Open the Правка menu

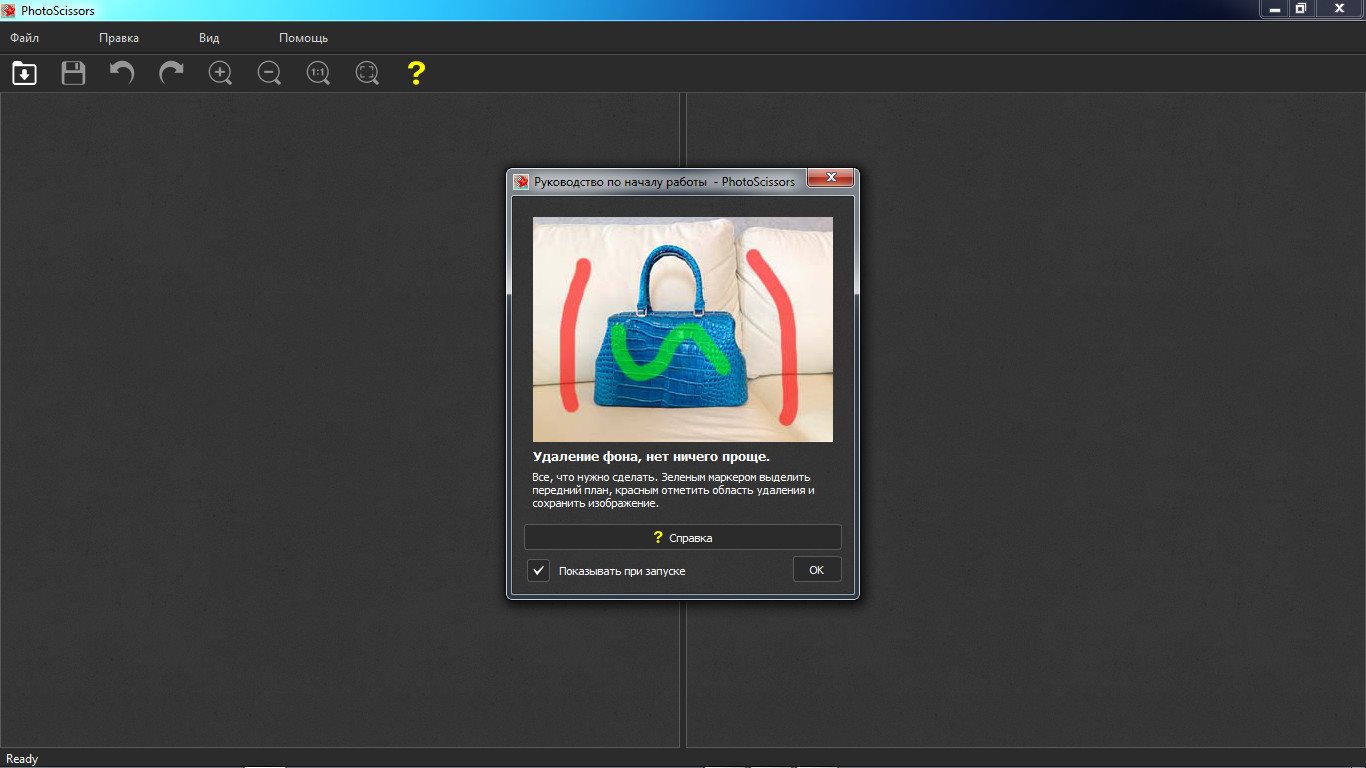[x=119, y=38]
